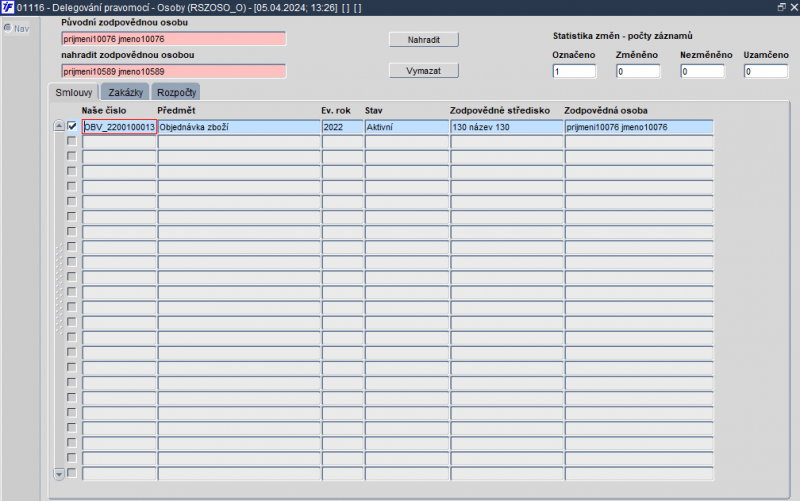Viewport: 800px width, 501px height.
Task: Click the application icon in title bar
Action: pyautogui.click(x=8, y=8)
